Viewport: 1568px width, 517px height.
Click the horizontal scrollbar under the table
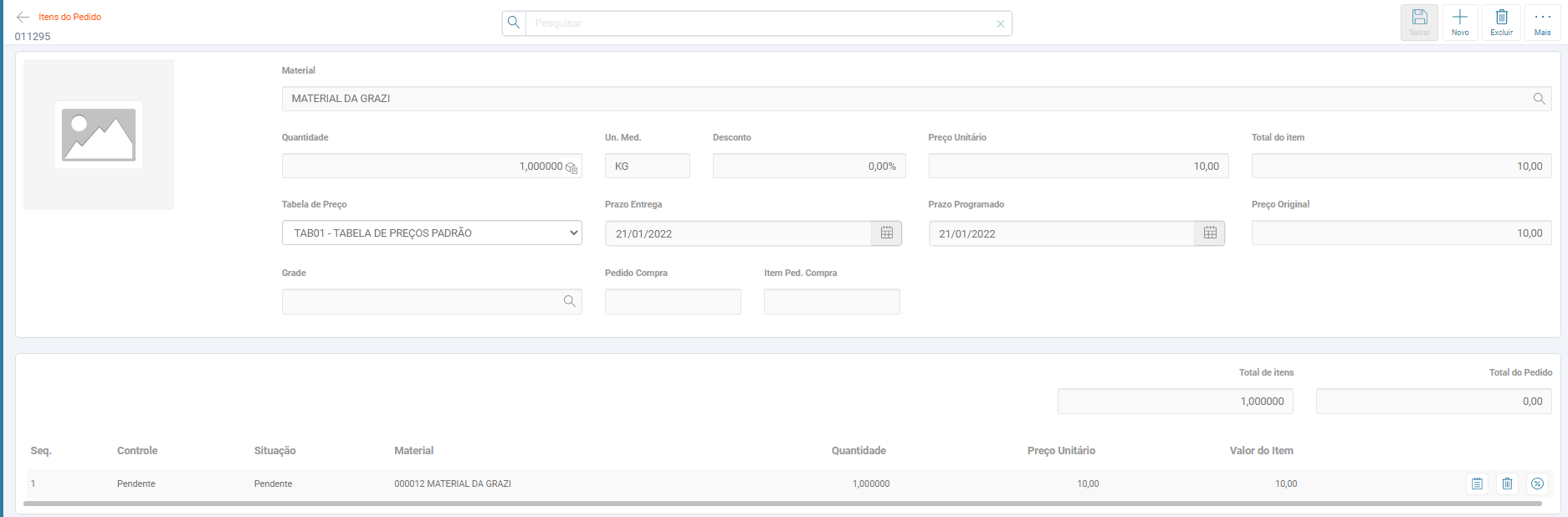pos(782,504)
